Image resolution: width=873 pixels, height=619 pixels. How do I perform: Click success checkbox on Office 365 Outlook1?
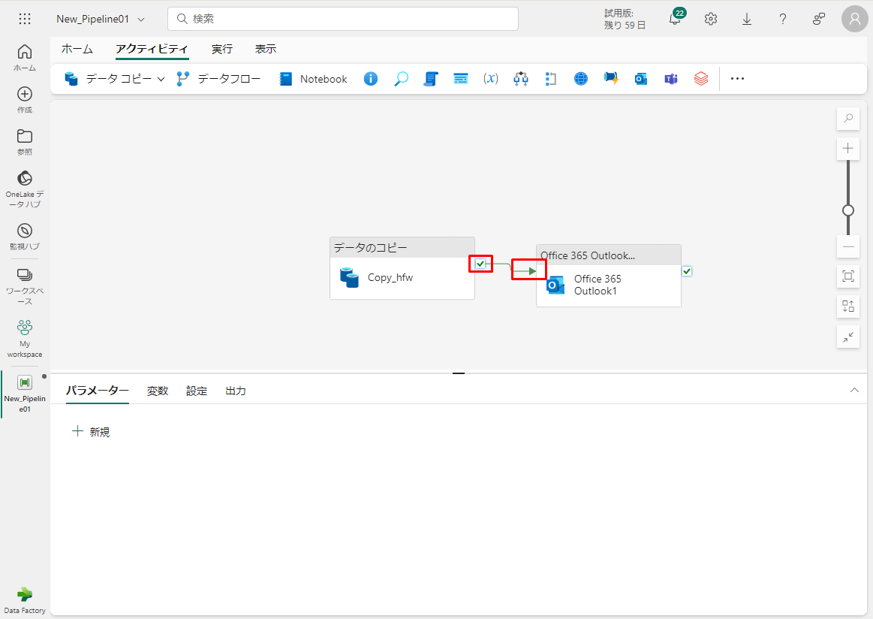pyautogui.click(x=687, y=271)
